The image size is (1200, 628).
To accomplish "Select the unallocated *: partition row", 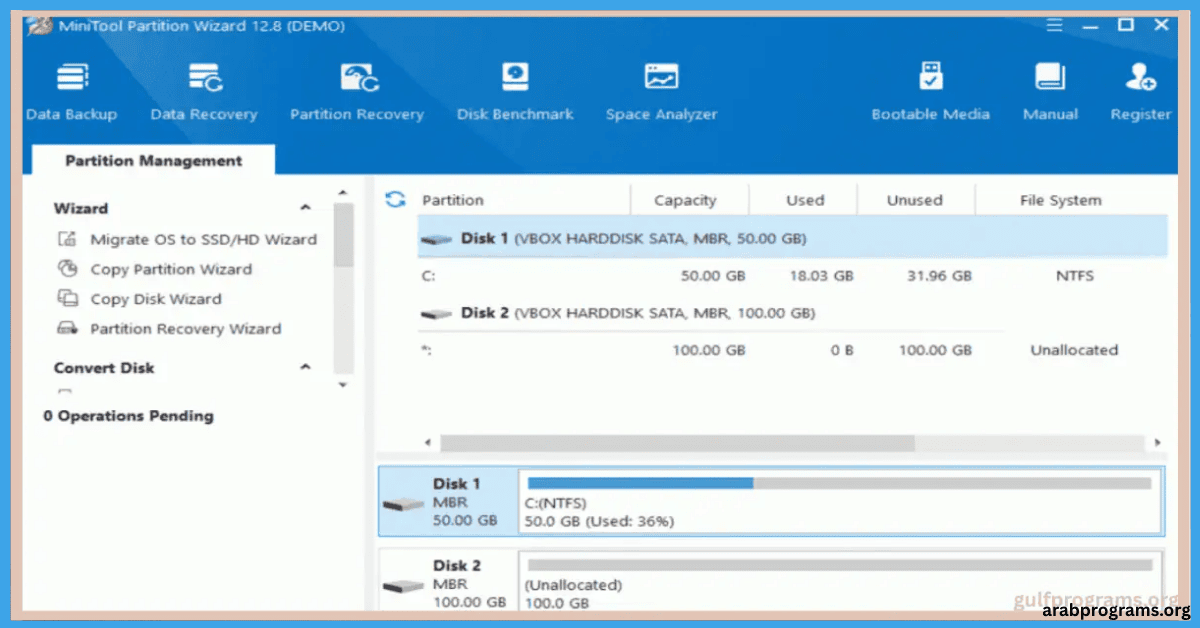I will coord(792,350).
